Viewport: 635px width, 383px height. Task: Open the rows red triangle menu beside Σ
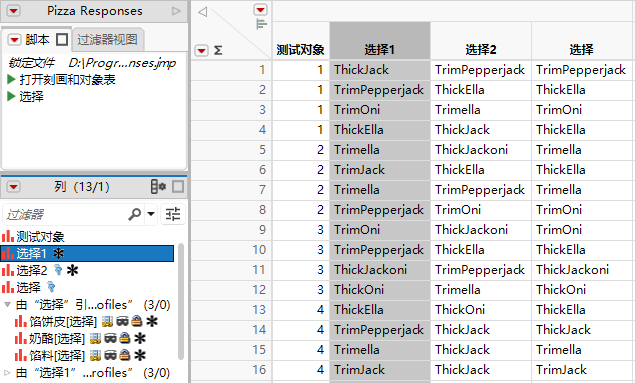(x=201, y=51)
